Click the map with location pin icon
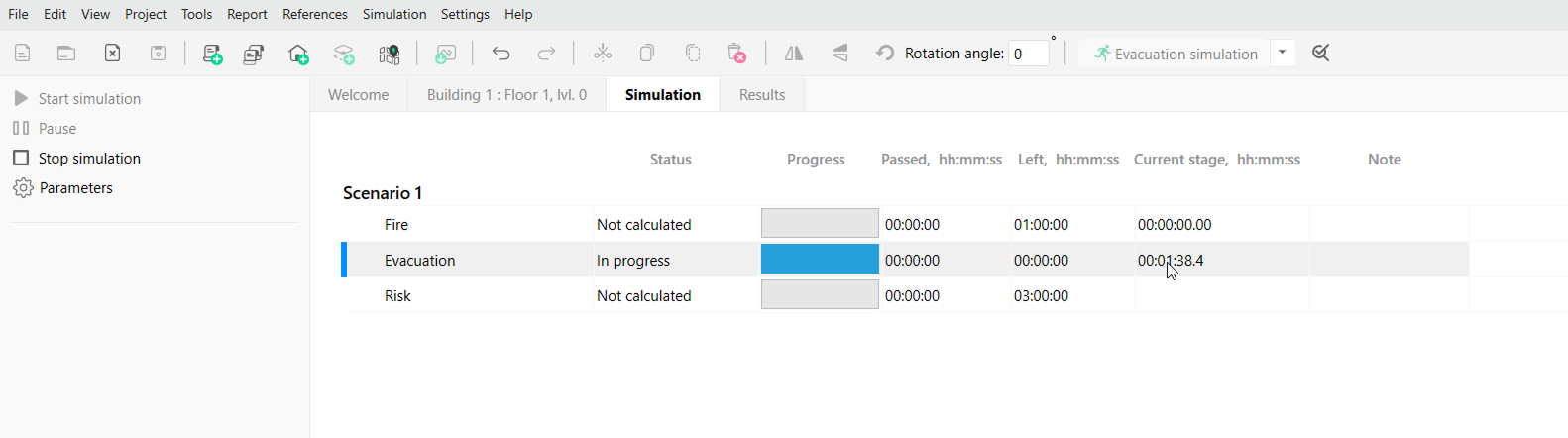Screen dimensions: 1568x438 (x=390, y=54)
